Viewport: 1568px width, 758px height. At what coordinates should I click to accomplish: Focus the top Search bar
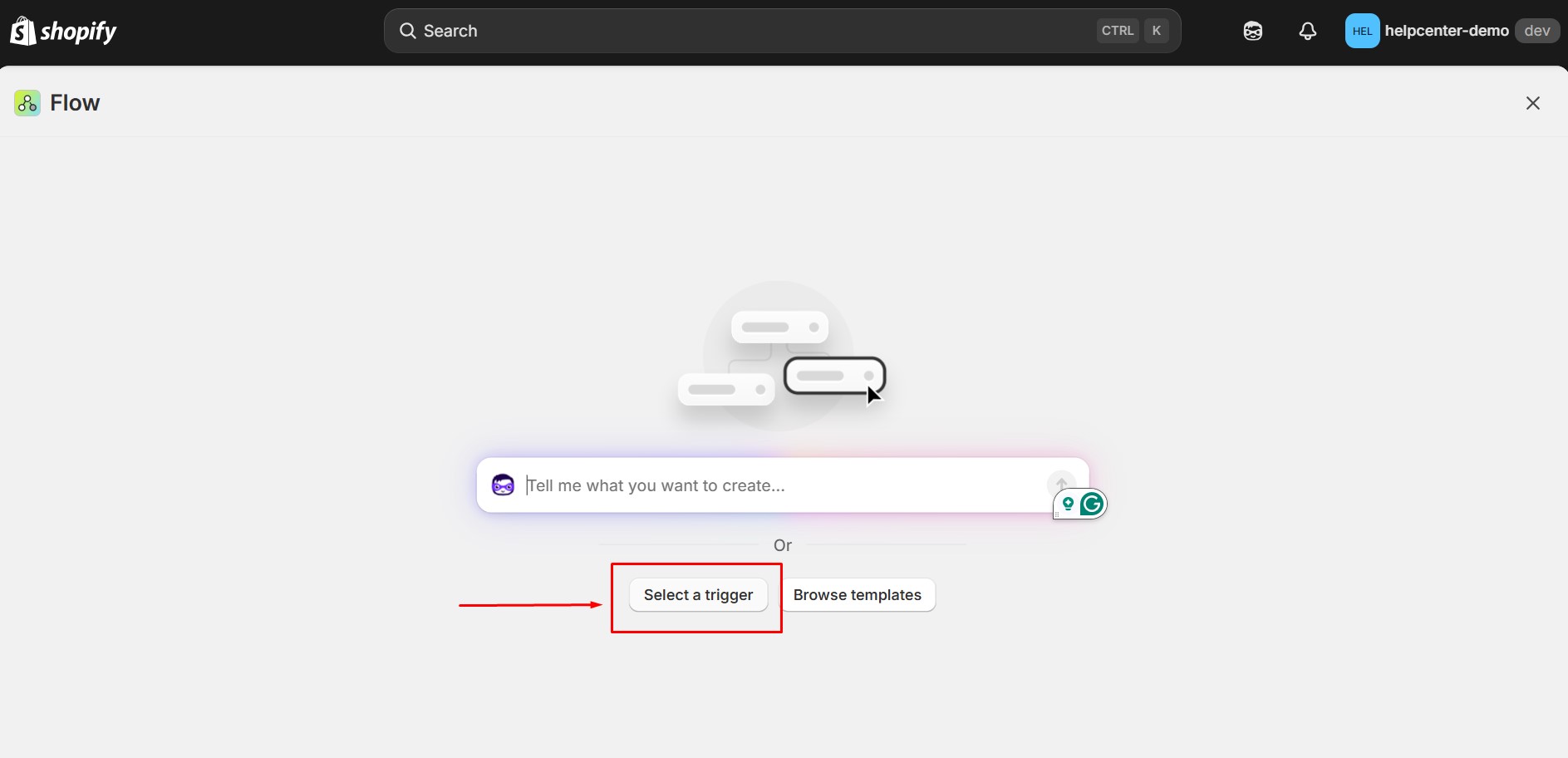pos(748,31)
